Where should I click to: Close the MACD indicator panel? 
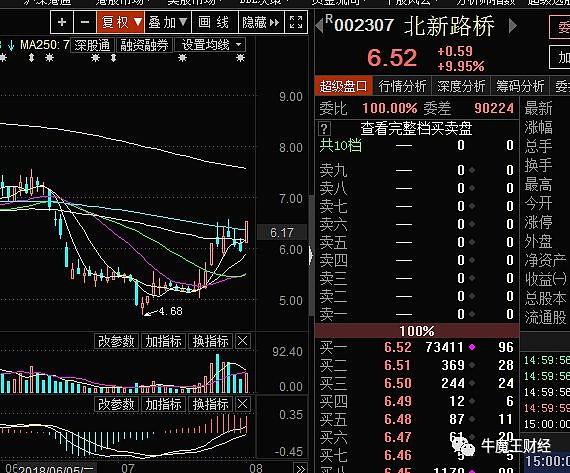point(243,404)
